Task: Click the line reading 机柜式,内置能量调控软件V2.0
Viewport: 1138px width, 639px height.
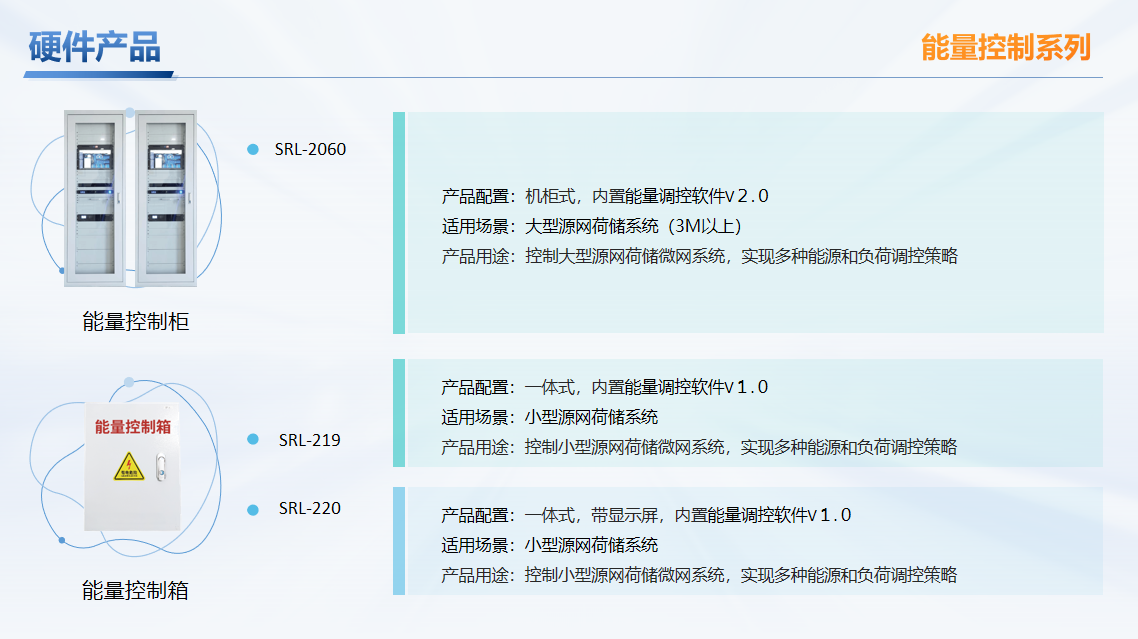Action: coord(605,196)
